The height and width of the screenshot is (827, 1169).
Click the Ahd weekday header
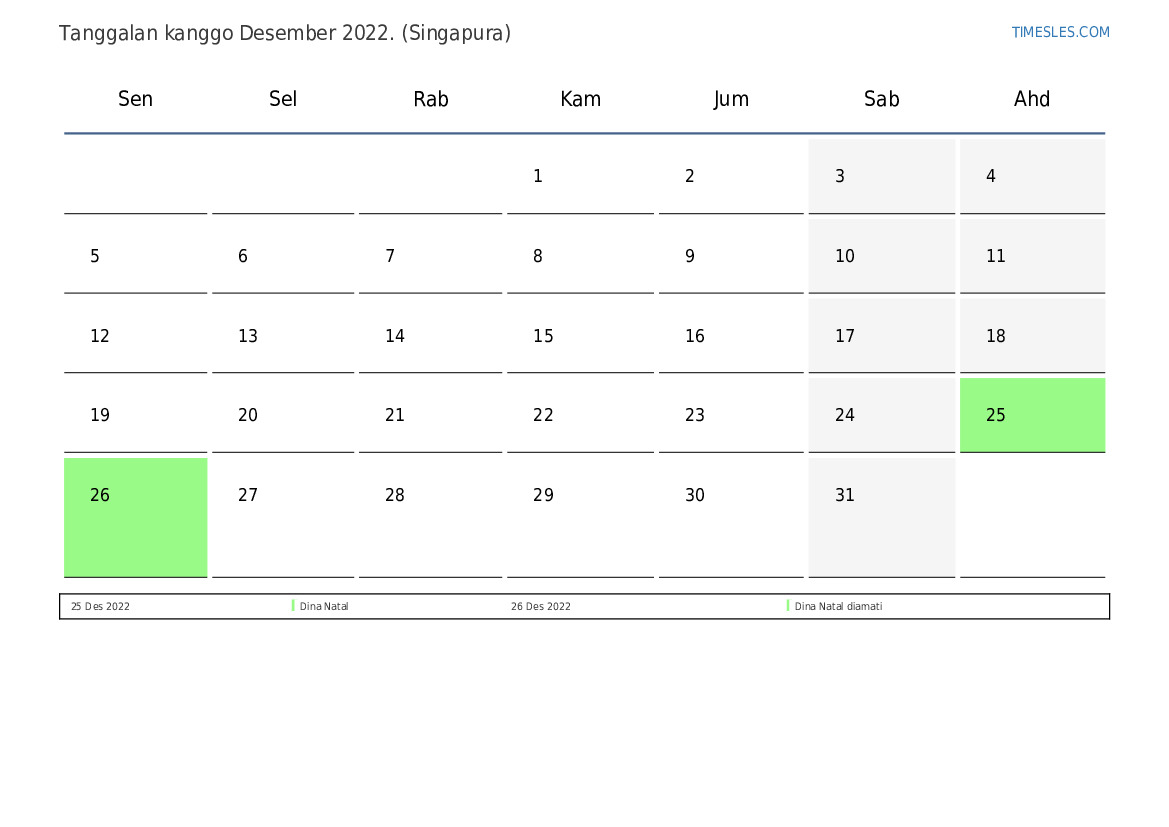pyautogui.click(x=1032, y=99)
